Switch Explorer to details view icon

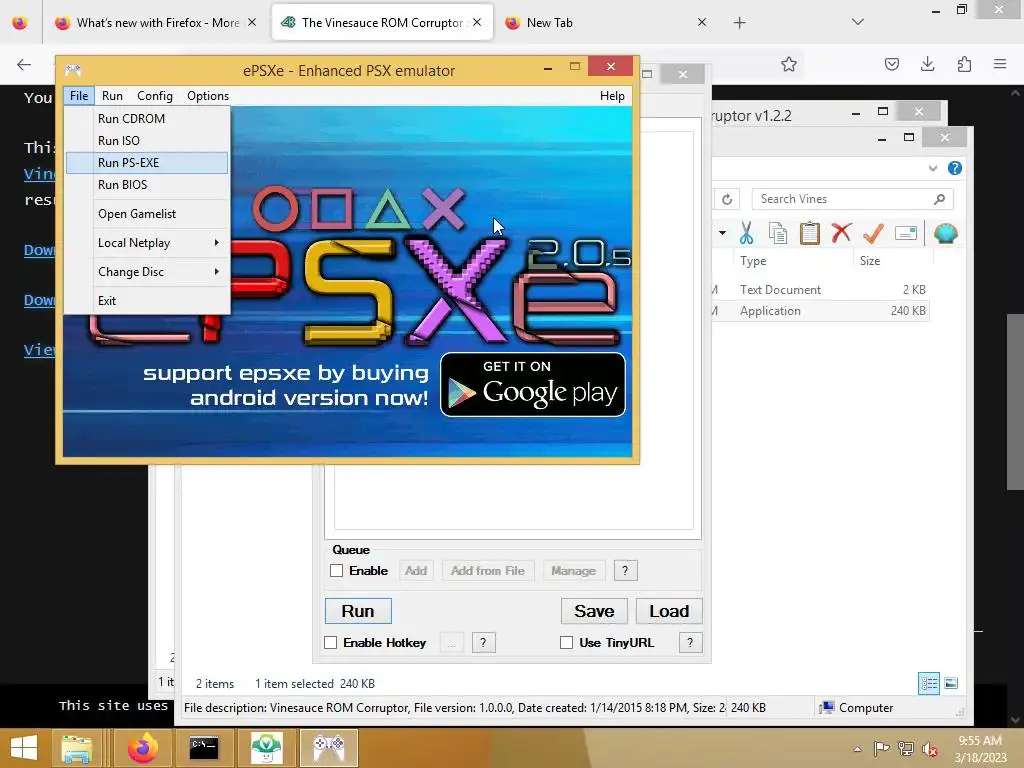pos(929,684)
